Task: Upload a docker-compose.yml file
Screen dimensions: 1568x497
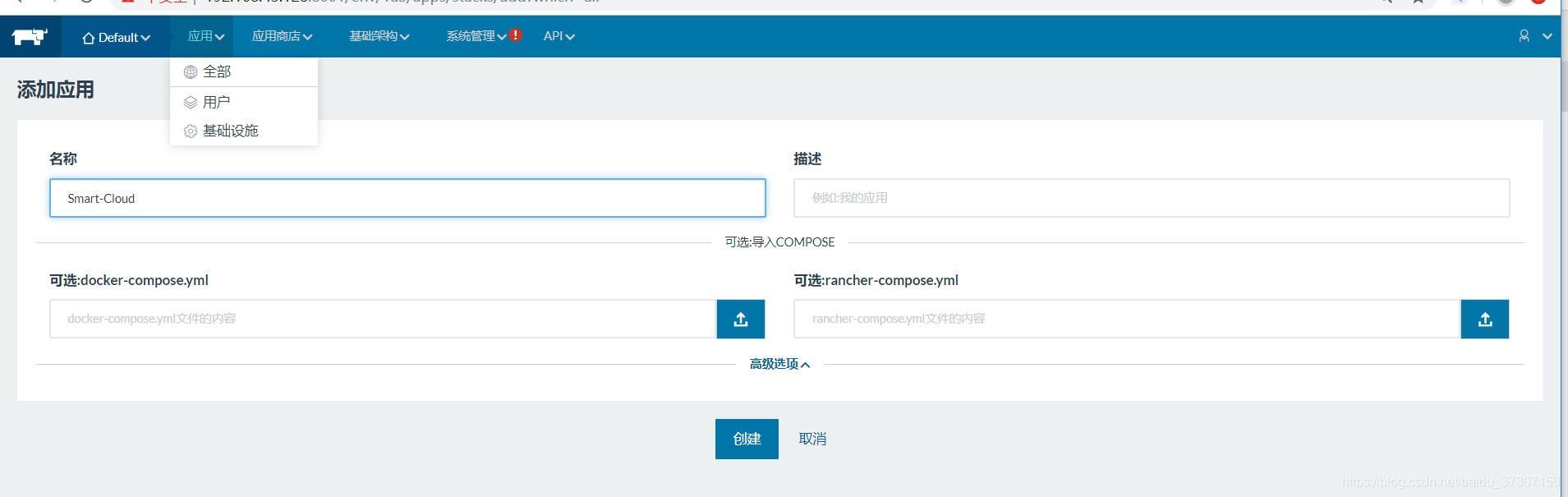Action: click(741, 319)
